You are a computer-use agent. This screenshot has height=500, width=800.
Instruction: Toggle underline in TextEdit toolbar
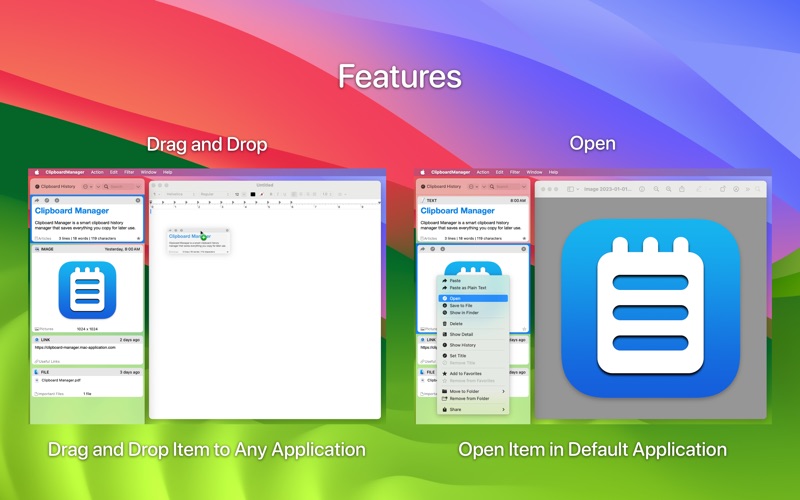284,194
